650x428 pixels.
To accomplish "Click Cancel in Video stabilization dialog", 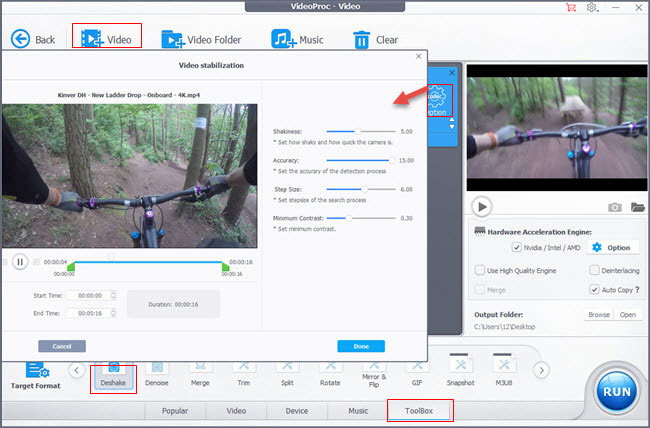I will [61, 346].
